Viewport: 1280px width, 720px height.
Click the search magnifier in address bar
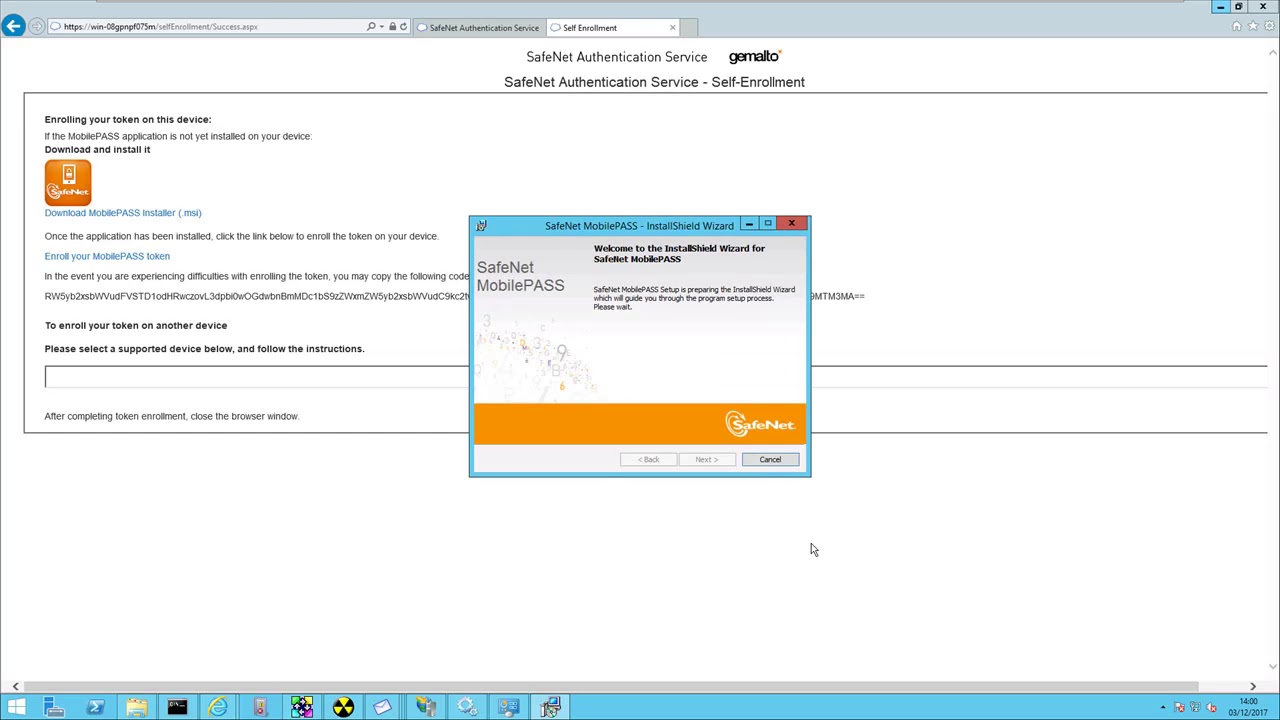click(x=371, y=27)
